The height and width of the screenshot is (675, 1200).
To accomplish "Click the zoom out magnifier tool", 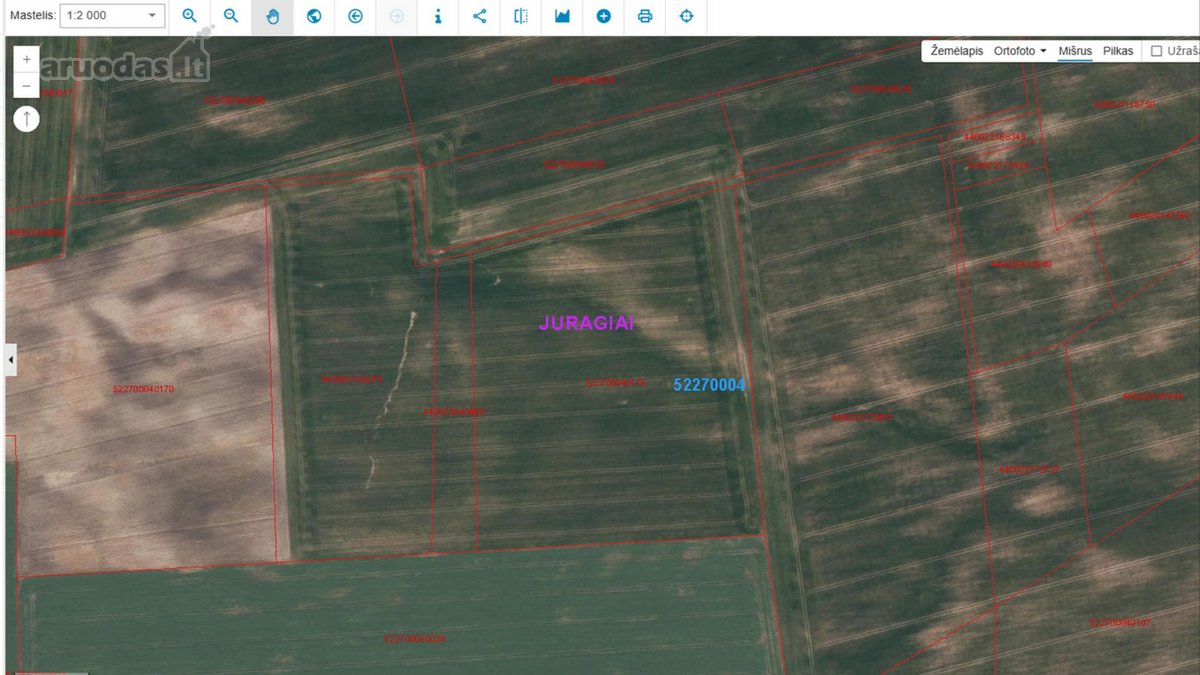I will coord(231,16).
